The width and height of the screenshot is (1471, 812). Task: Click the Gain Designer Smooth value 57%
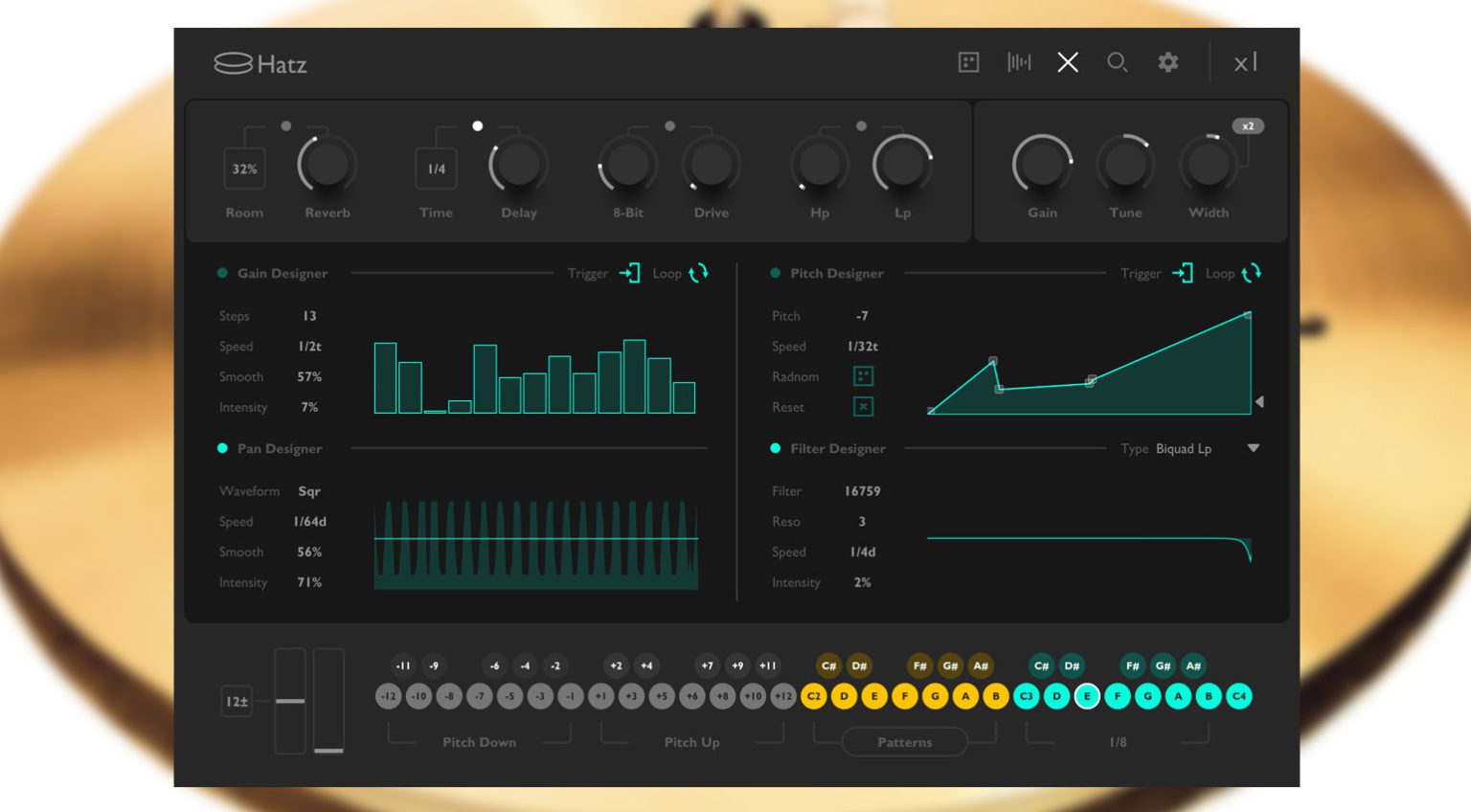pos(309,377)
